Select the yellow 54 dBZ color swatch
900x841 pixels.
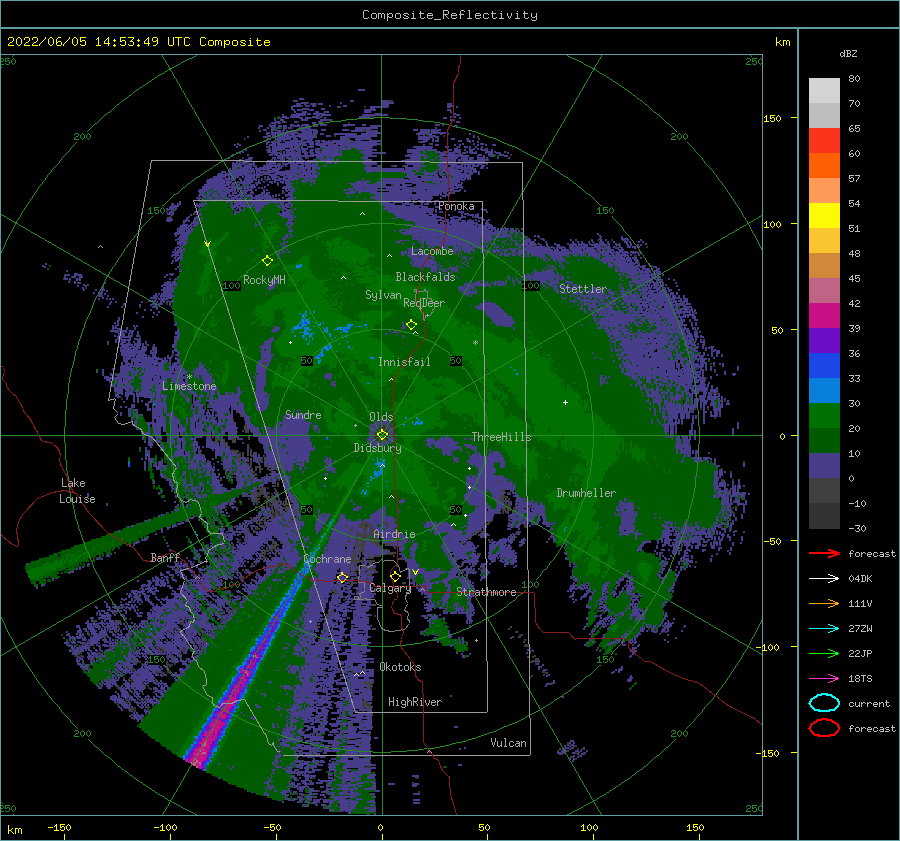click(x=824, y=215)
